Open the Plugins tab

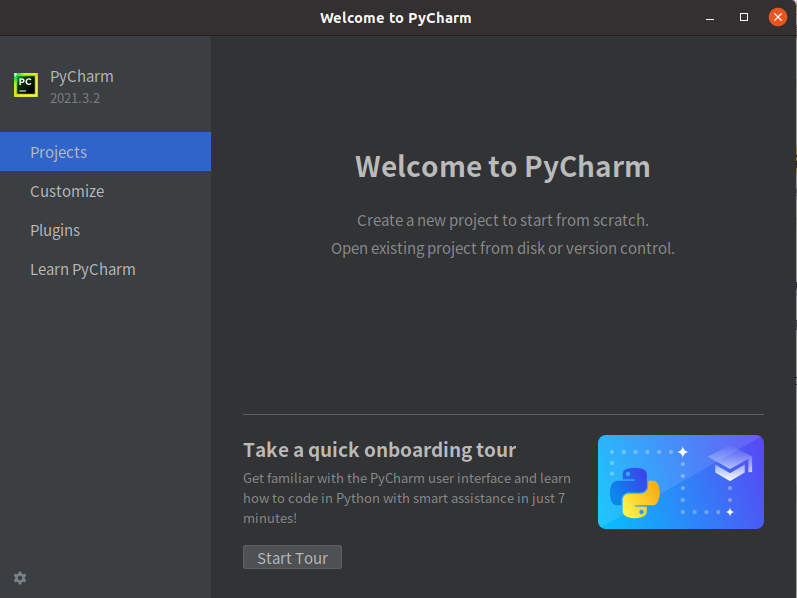coord(105,230)
